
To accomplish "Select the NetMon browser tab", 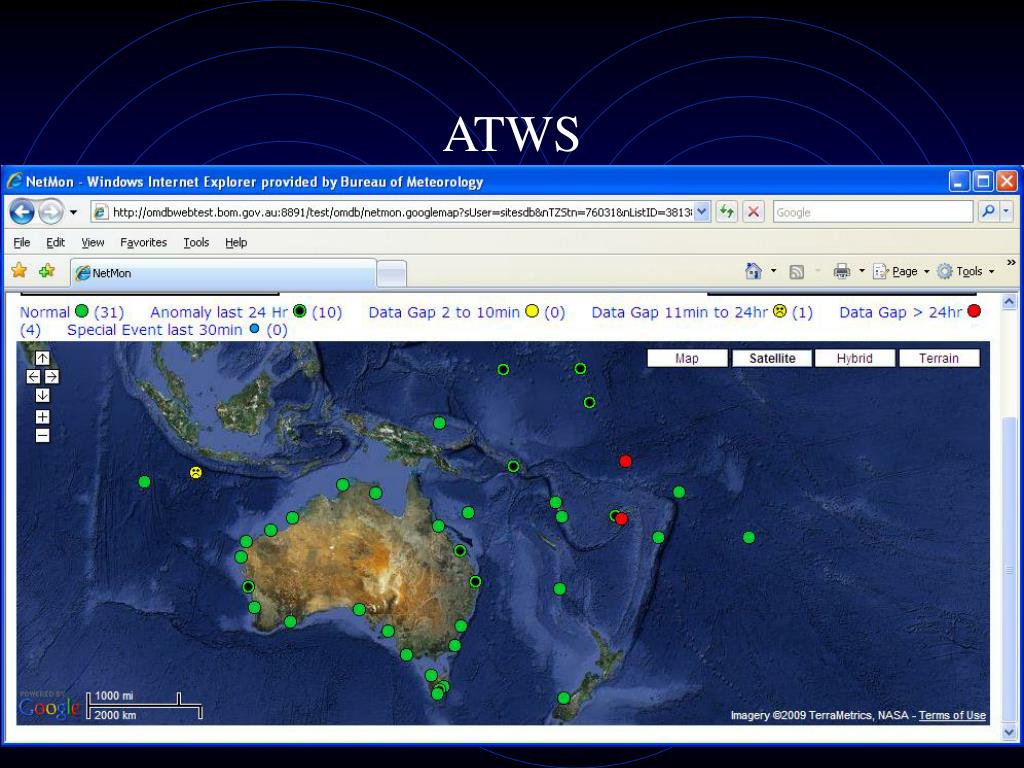I will click(x=223, y=273).
